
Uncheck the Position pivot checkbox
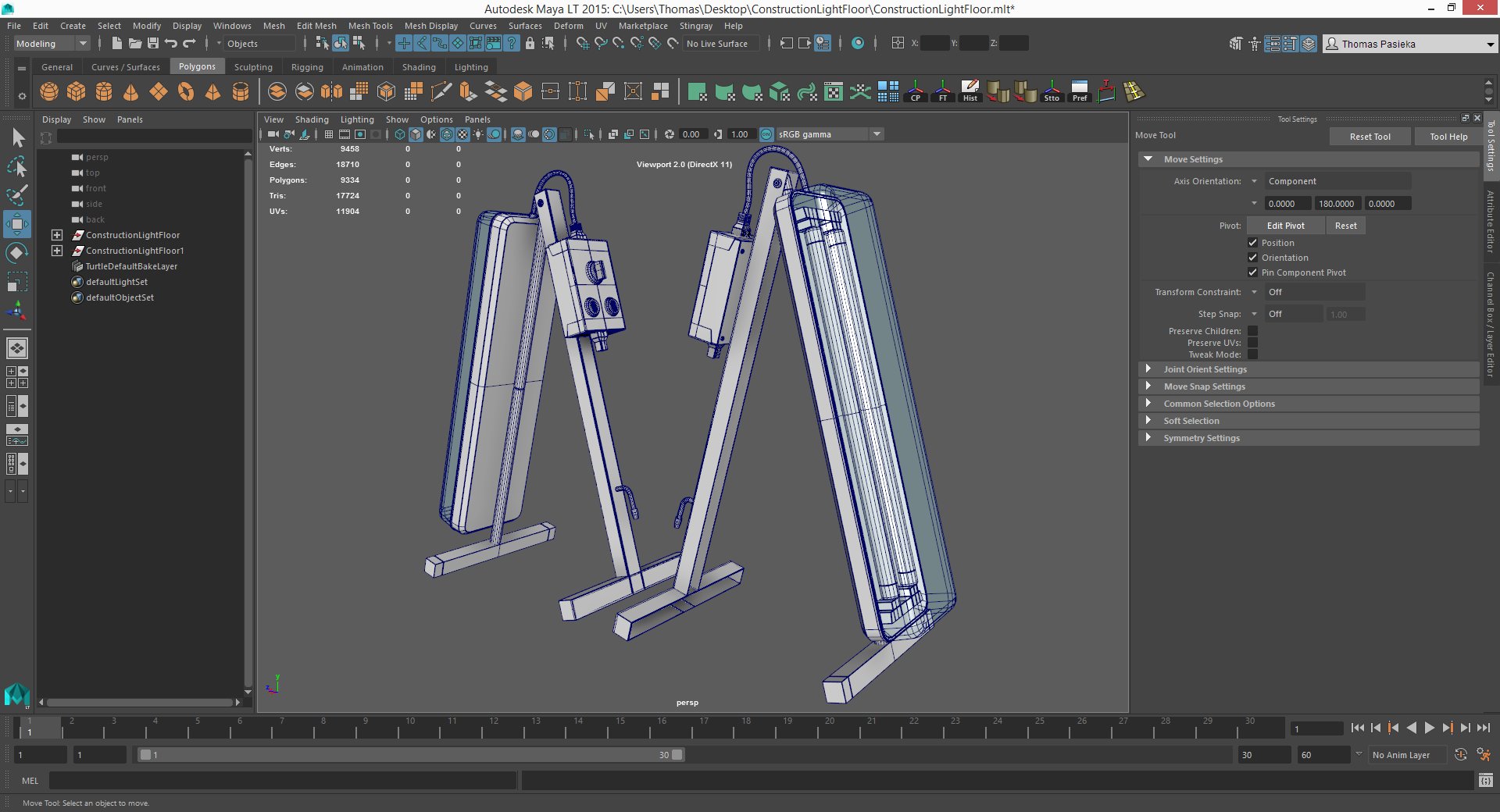click(1253, 243)
